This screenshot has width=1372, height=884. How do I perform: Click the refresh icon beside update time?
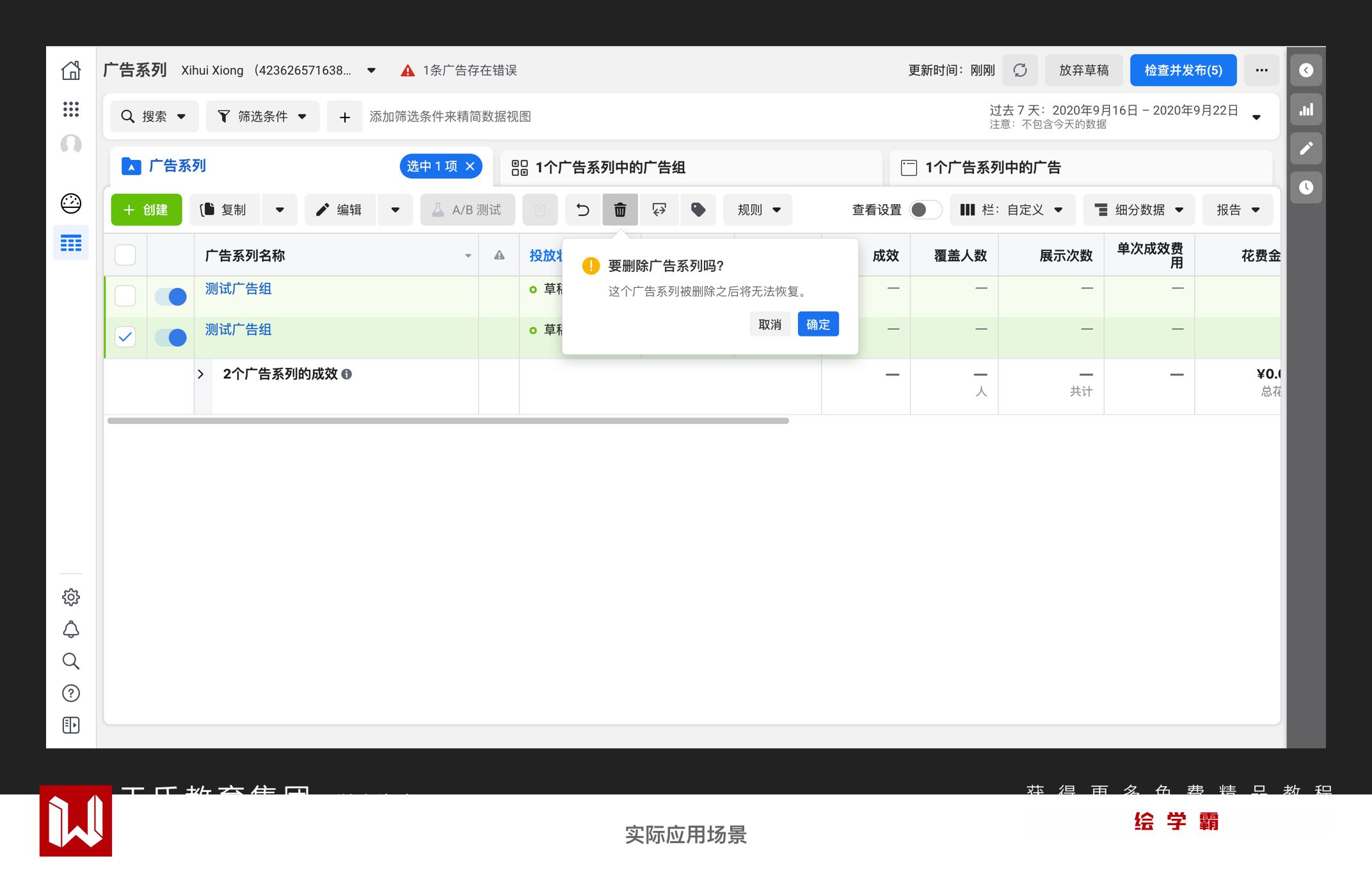pos(1020,70)
